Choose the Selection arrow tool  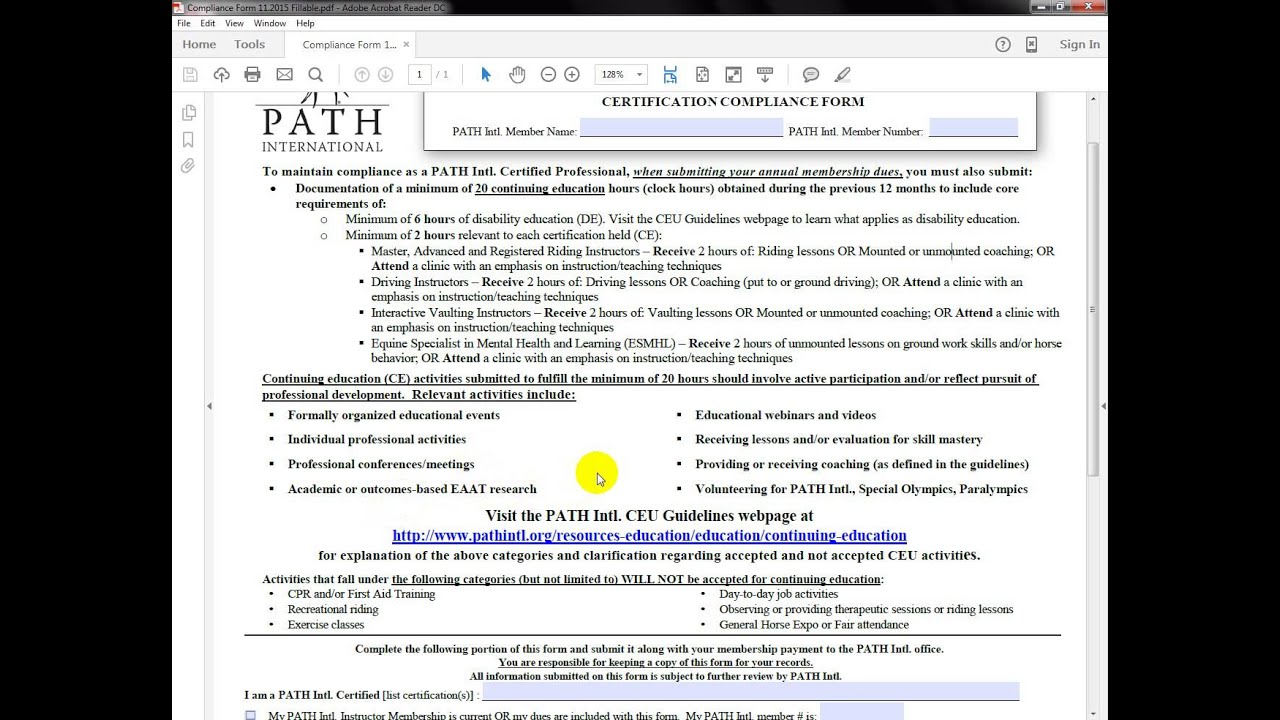coord(486,75)
